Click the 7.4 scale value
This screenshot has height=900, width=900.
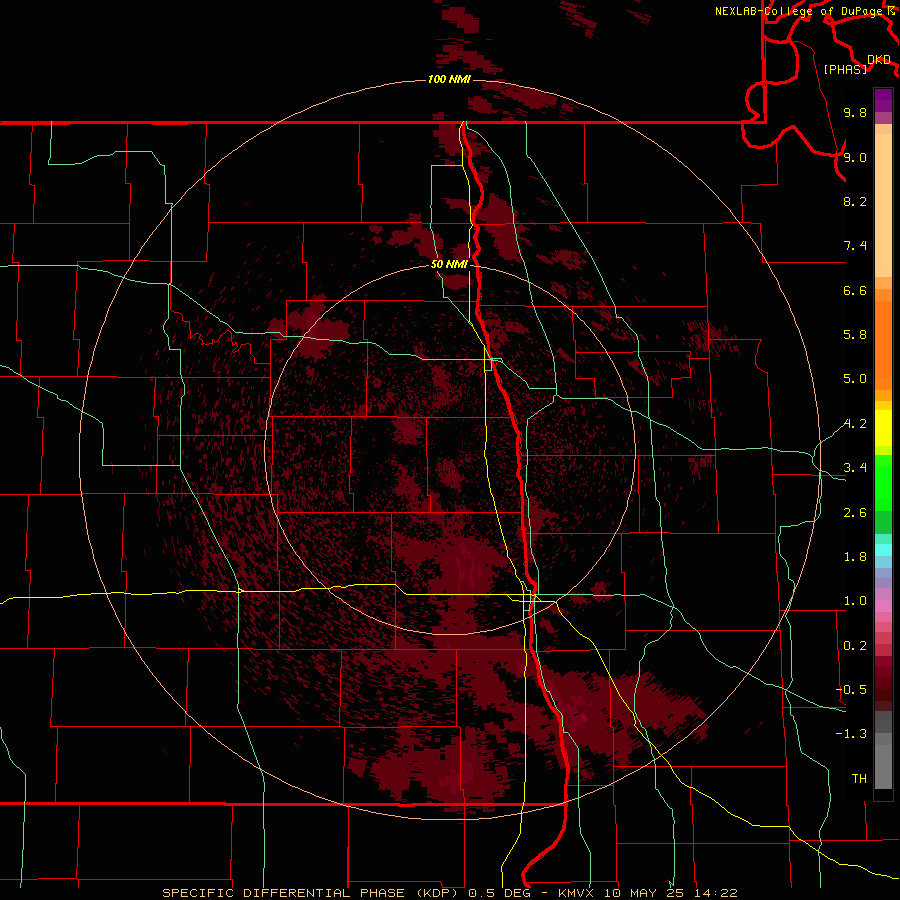point(855,246)
